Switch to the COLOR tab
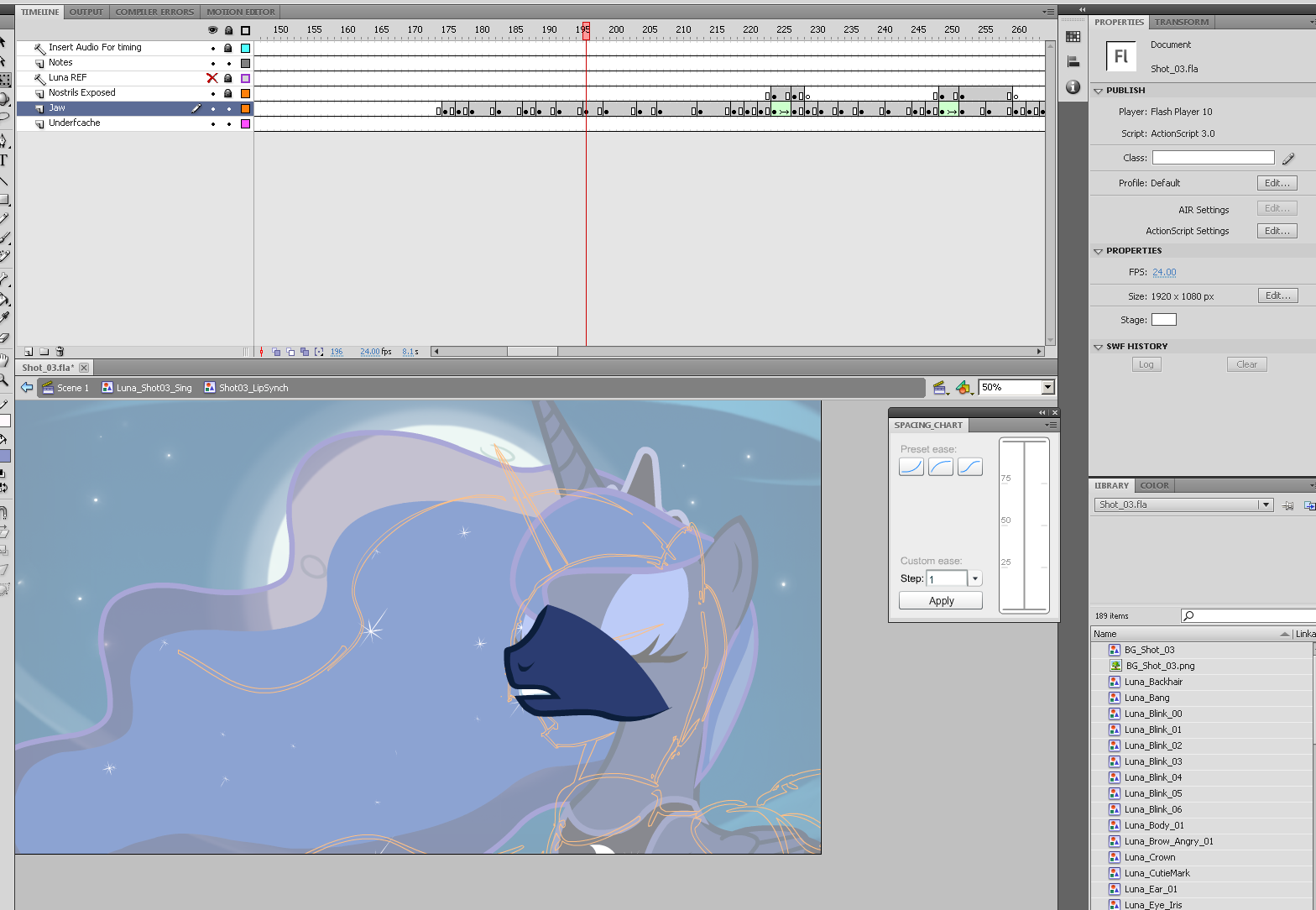The width and height of the screenshot is (1316, 910). point(1155,485)
